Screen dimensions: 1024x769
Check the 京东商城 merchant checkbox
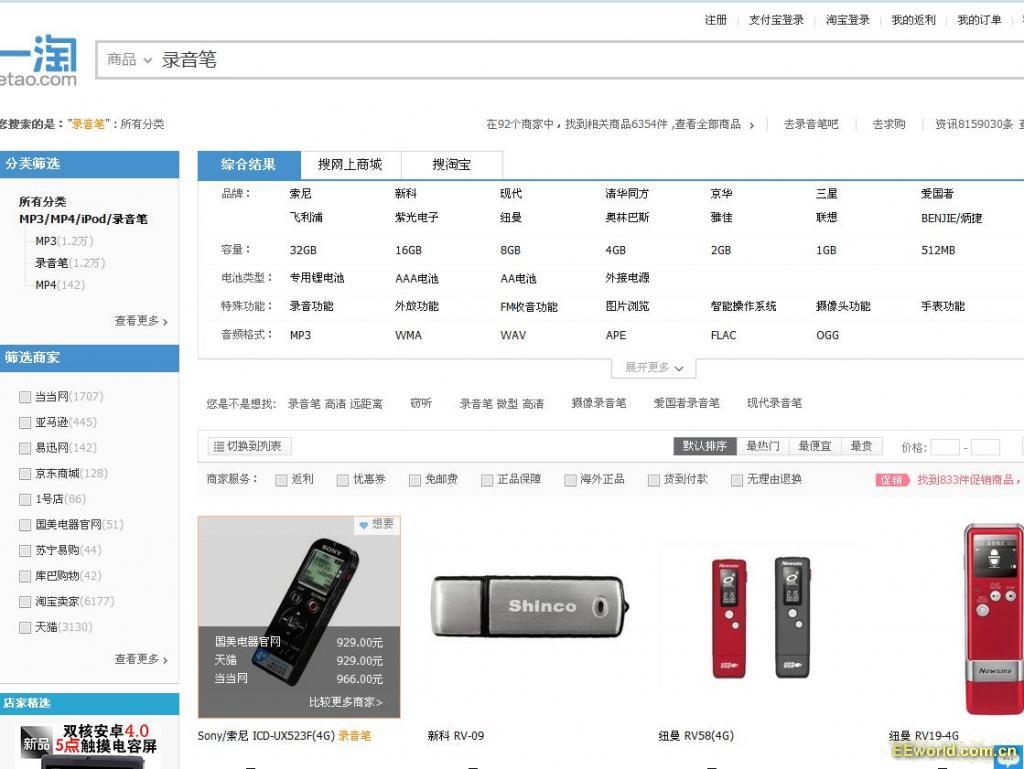click(25, 474)
